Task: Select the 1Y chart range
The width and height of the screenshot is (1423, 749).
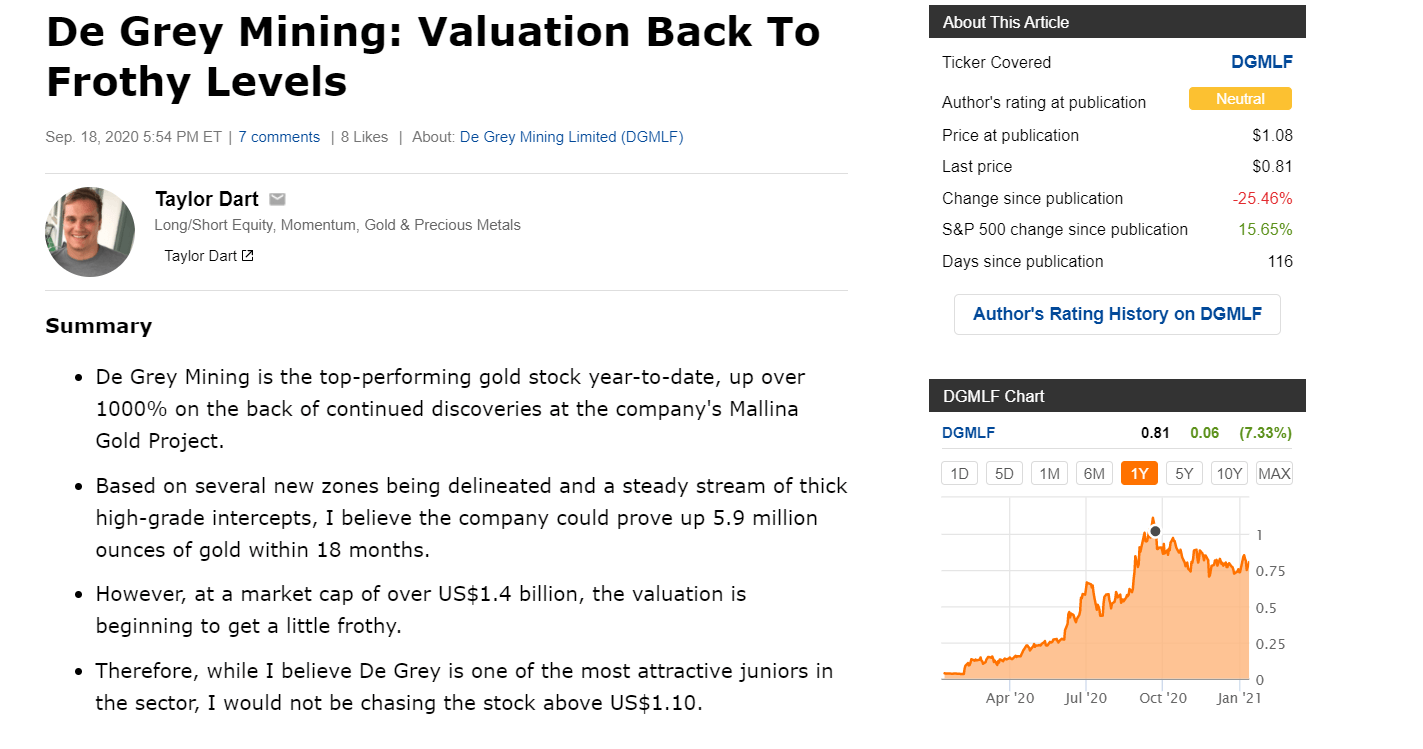Action: coord(1139,473)
